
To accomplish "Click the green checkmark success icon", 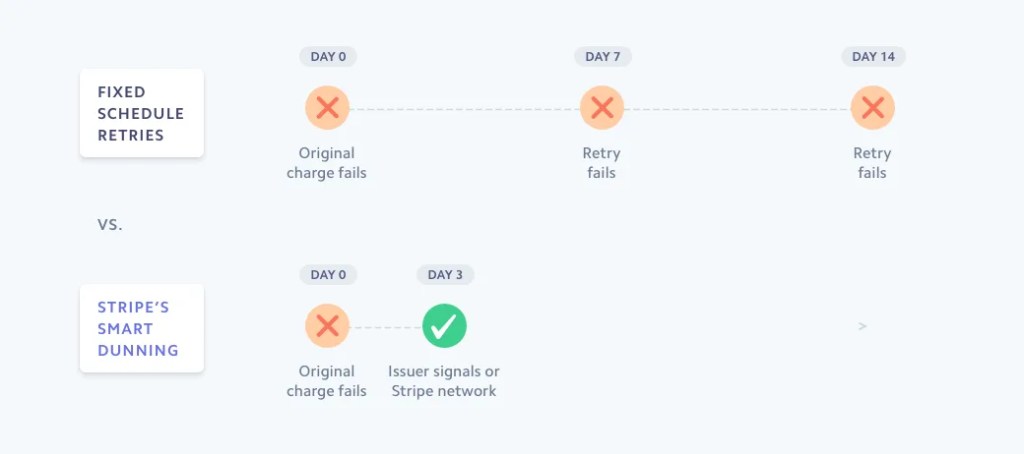I will coord(445,325).
